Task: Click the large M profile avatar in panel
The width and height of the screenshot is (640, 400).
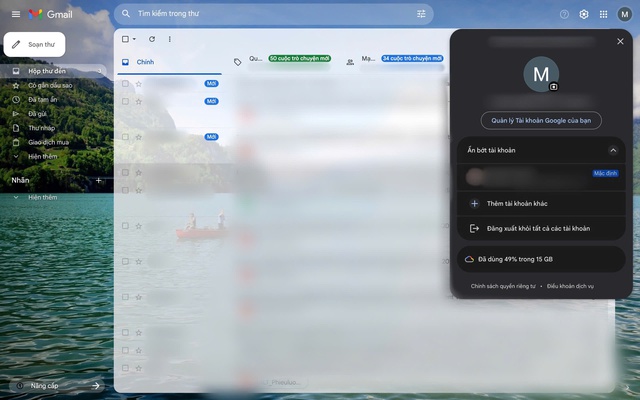Action: [541, 74]
